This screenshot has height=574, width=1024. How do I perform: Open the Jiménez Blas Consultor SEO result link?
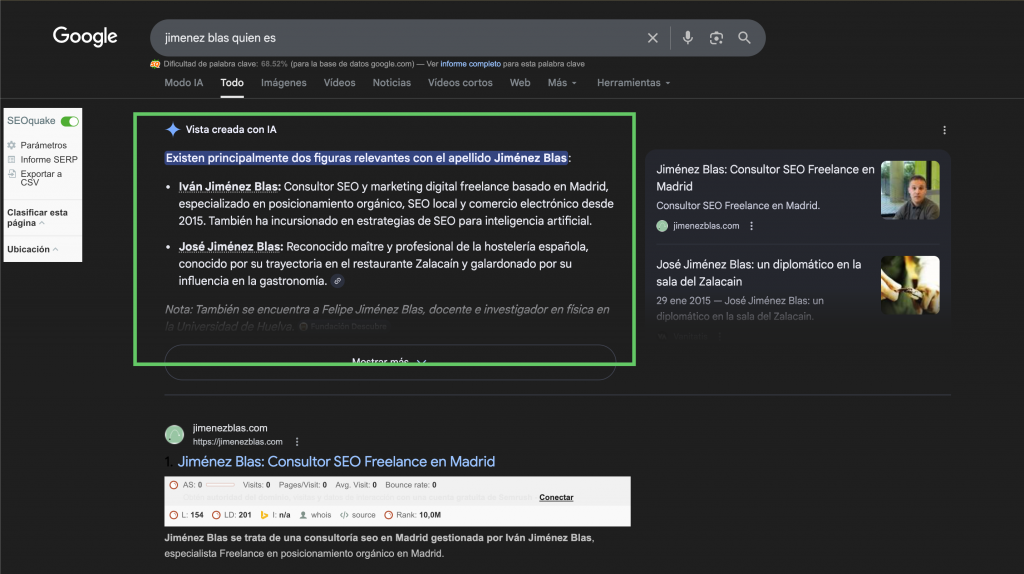click(336, 462)
